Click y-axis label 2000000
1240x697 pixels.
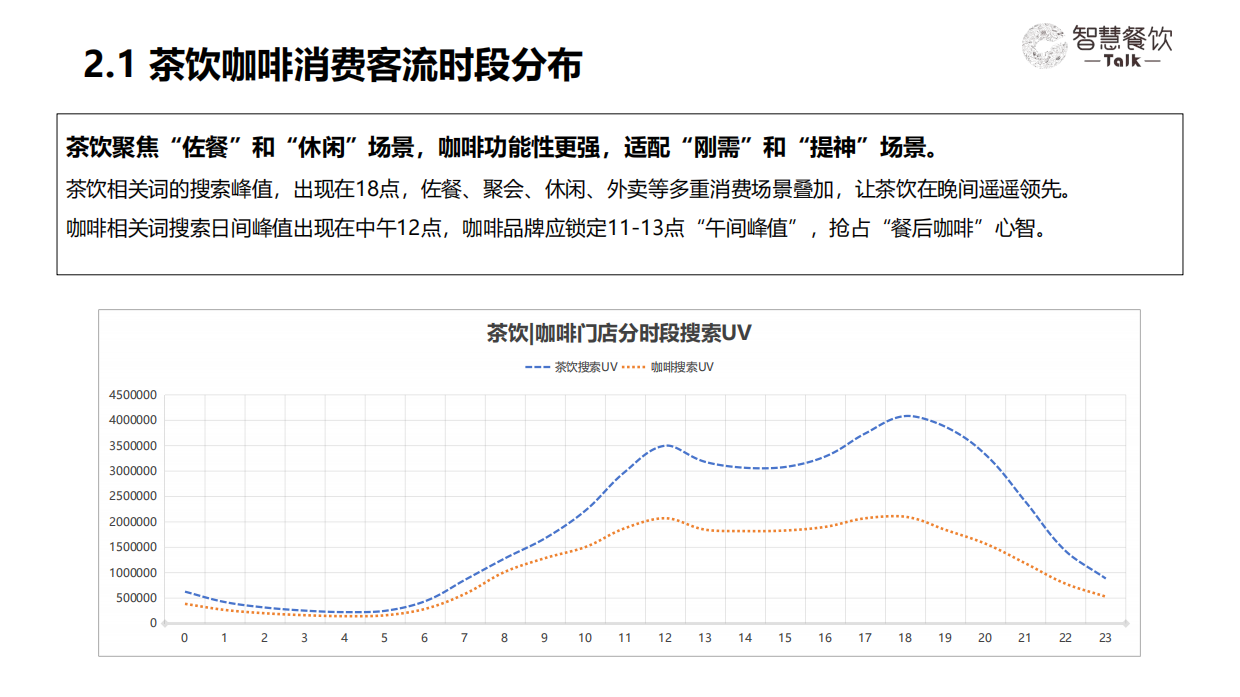pyautogui.click(x=133, y=522)
